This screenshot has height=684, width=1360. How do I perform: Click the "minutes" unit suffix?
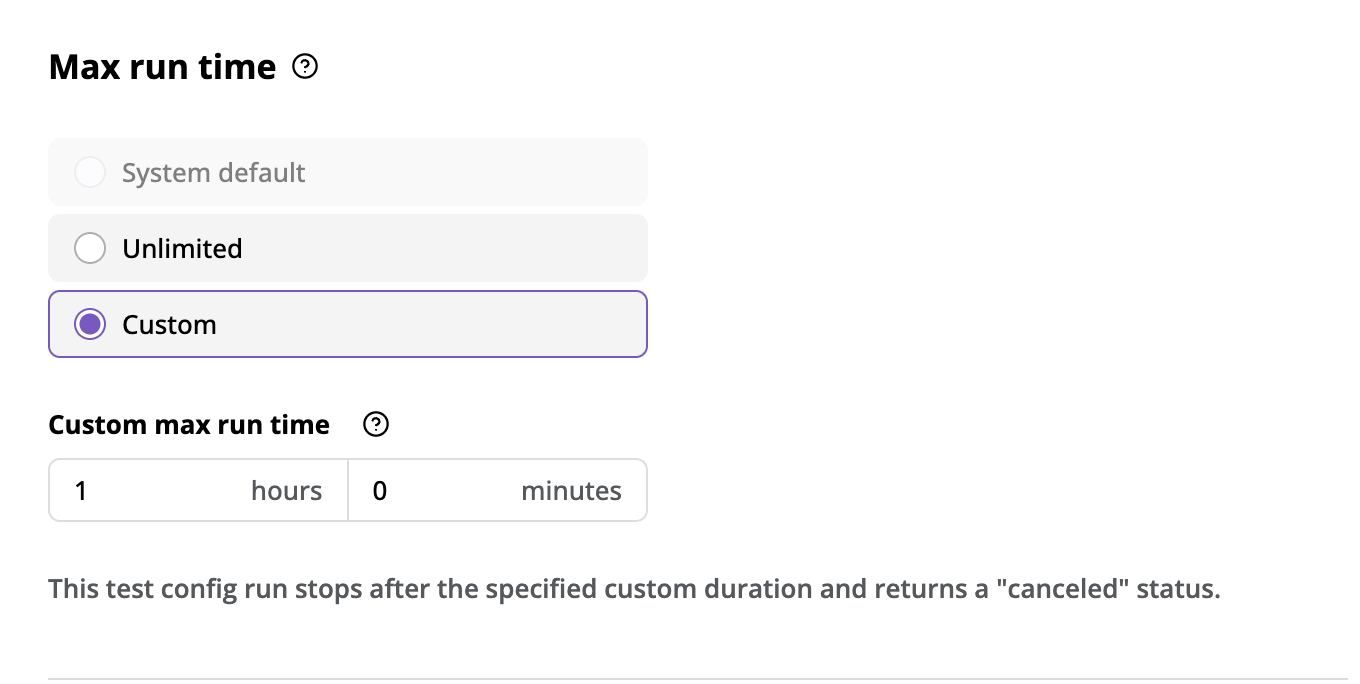point(571,491)
